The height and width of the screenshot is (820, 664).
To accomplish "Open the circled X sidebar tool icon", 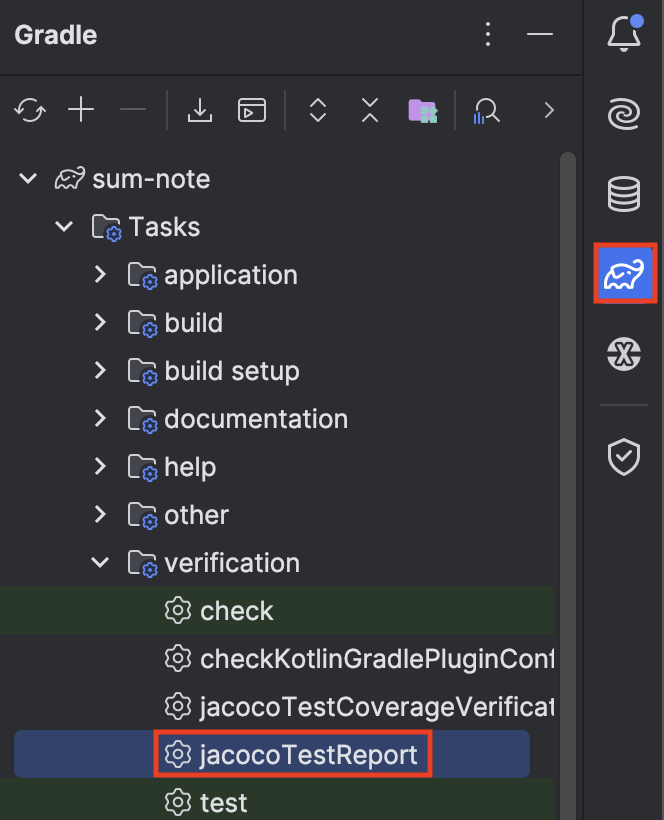I will (x=624, y=354).
